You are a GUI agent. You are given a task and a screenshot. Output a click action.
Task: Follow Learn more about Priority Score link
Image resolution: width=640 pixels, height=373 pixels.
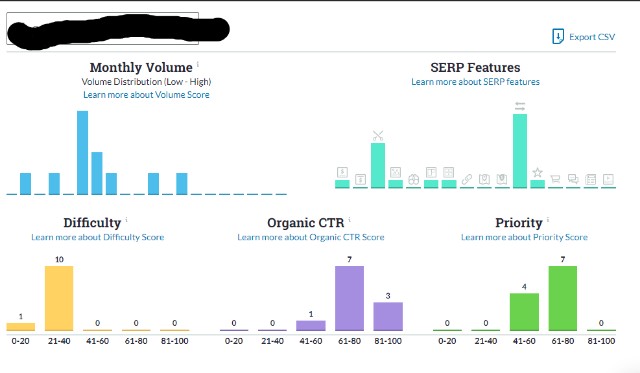(524, 237)
